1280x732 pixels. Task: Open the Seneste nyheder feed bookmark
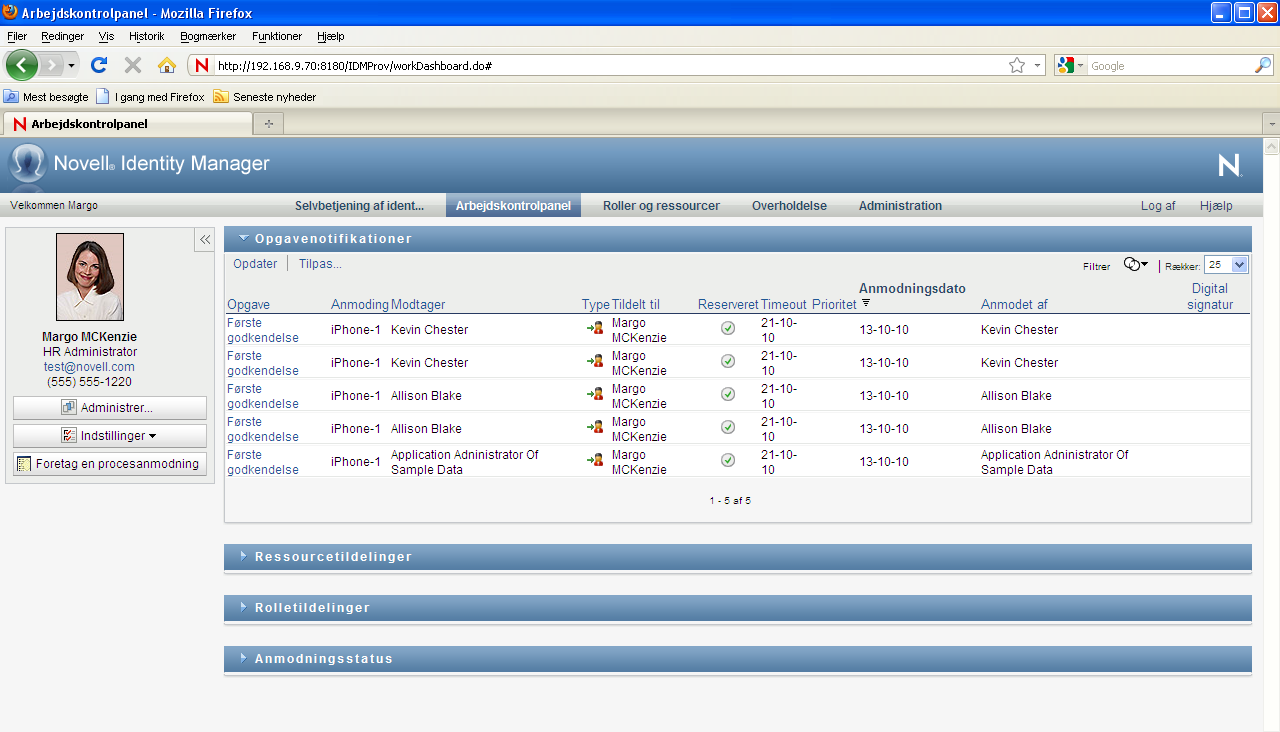click(x=265, y=97)
